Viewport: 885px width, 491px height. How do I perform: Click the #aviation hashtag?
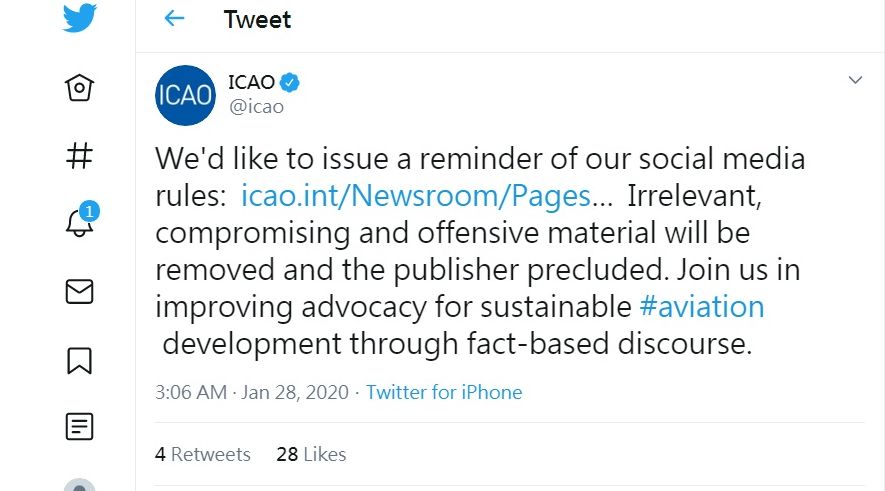pyautogui.click(x=701, y=306)
